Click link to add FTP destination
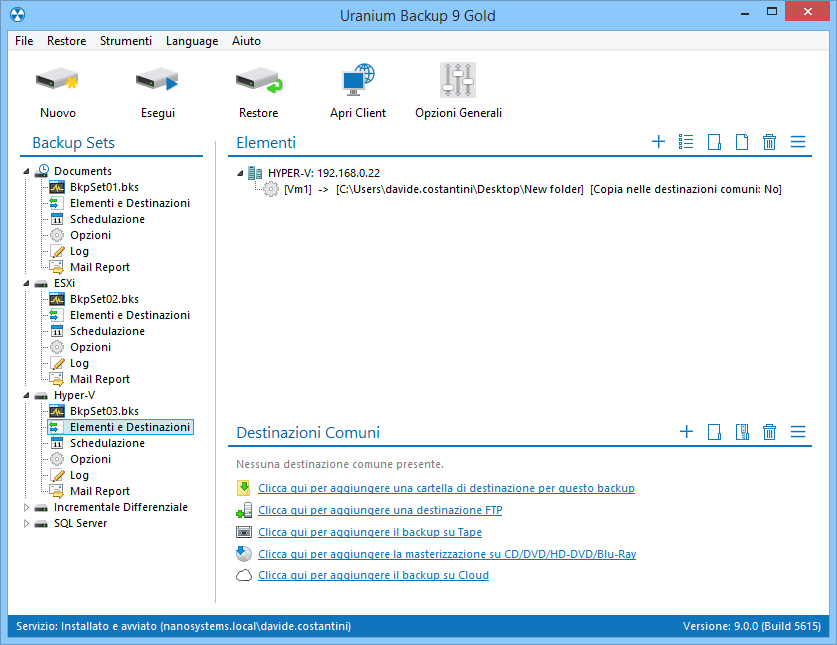Screen dimensions: 837x645 tap(380, 510)
